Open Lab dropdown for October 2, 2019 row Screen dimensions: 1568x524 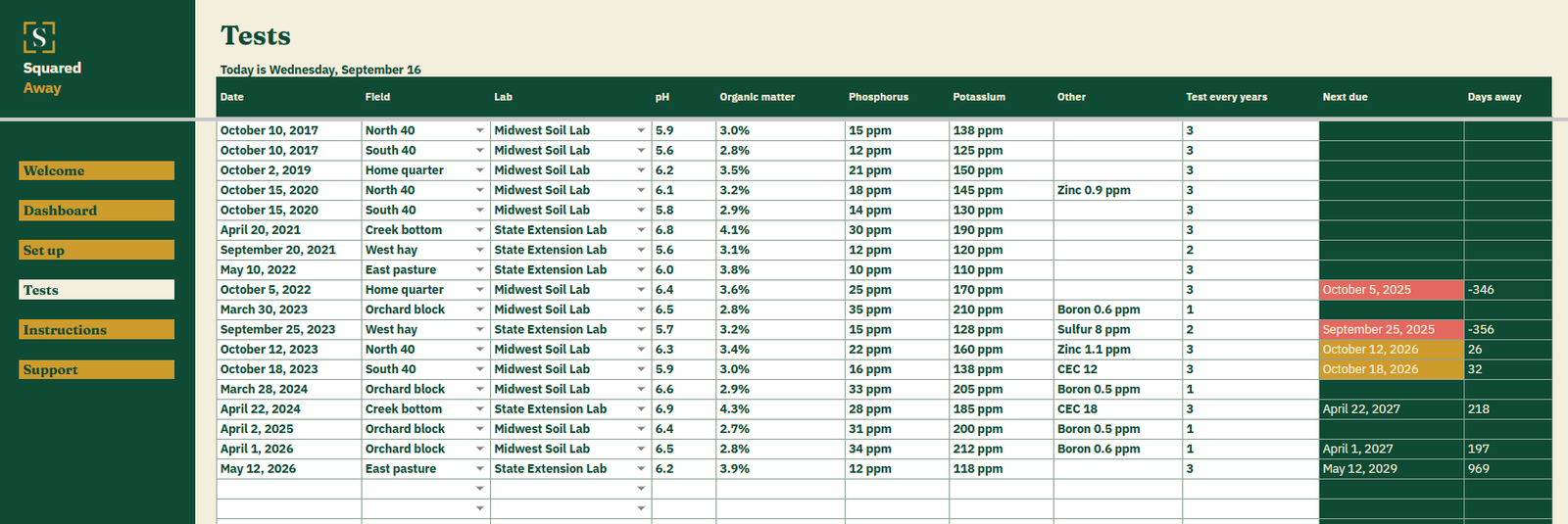[x=641, y=170]
